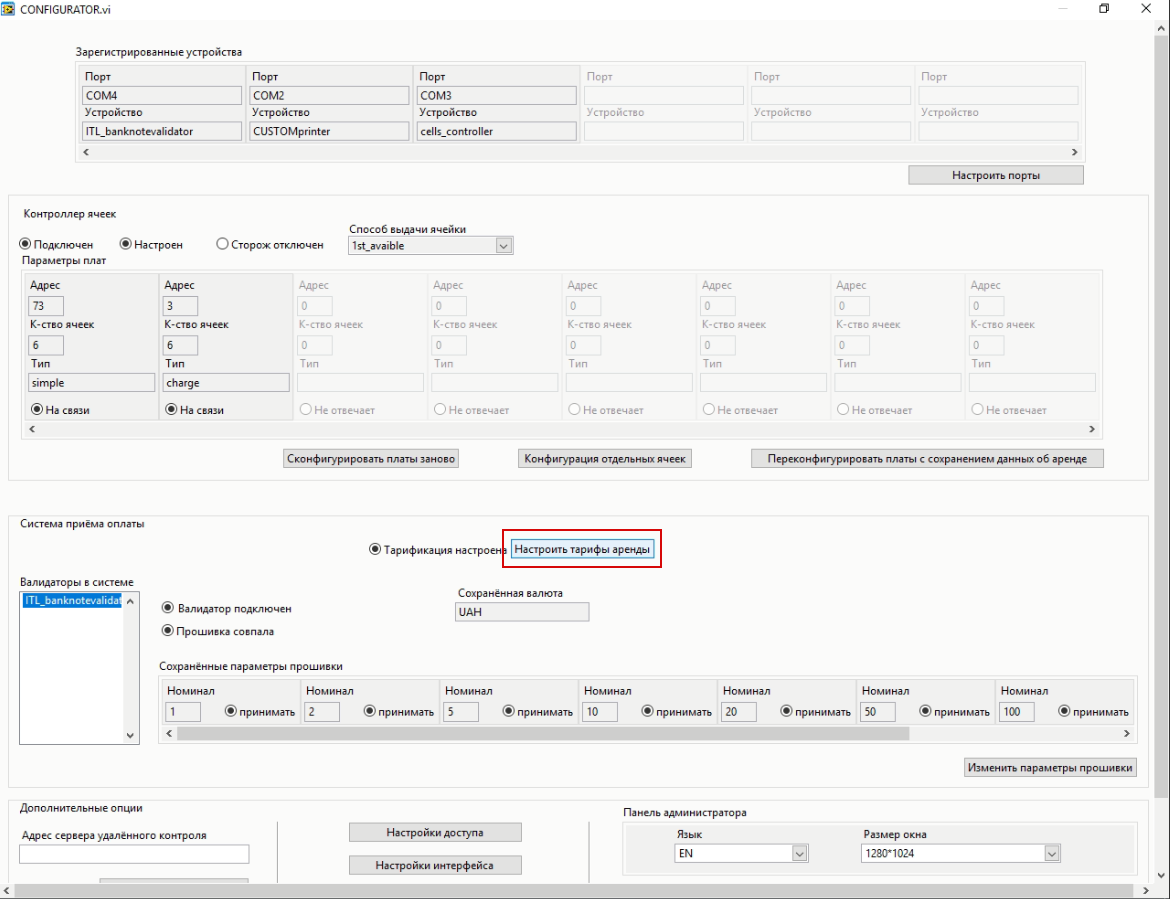This screenshot has height=899, width=1170.
Task: Open Настроить тарифы аренды settings
Action: (x=582, y=549)
